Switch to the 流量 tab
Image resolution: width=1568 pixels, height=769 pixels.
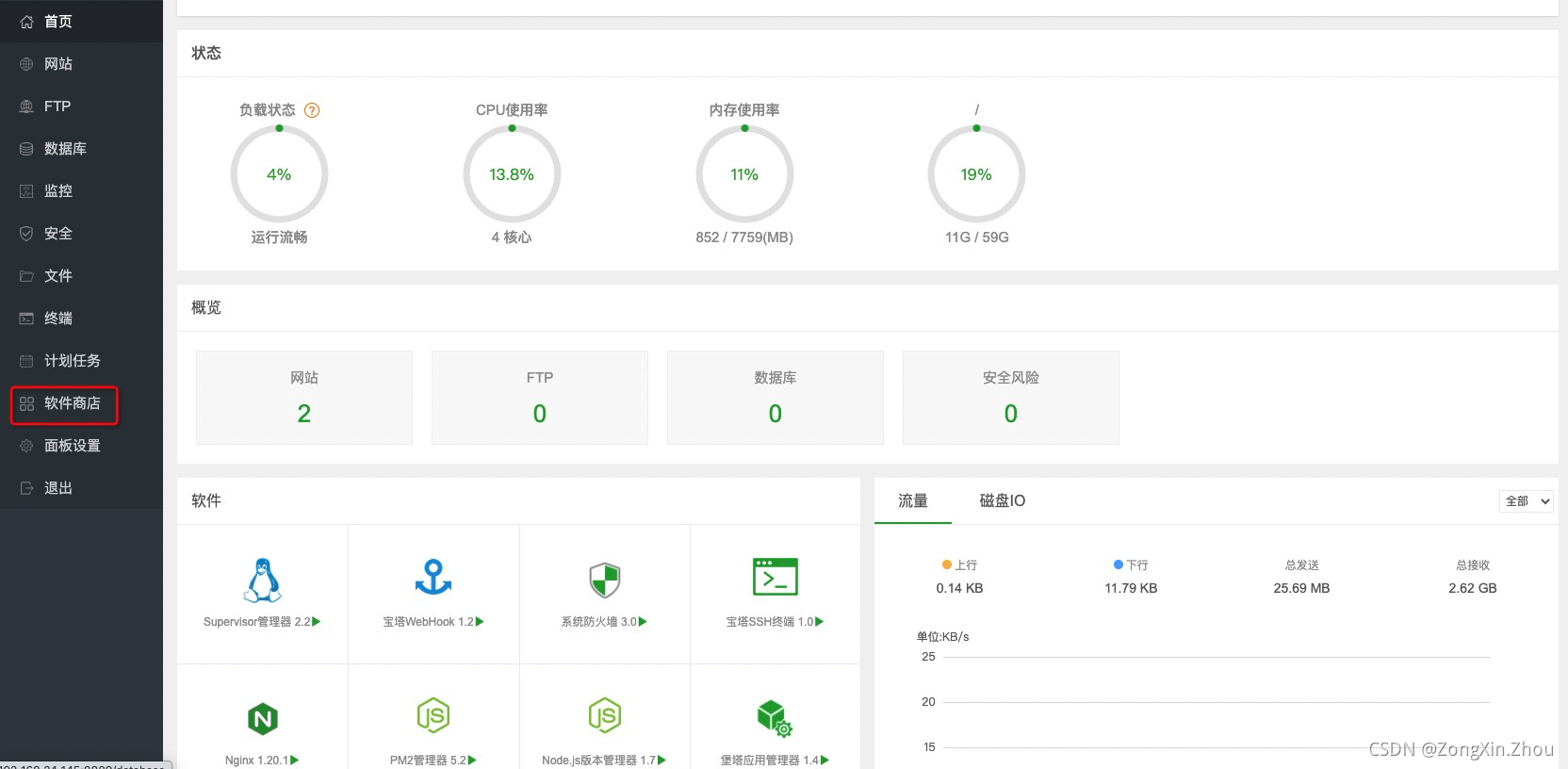(912, 500)
